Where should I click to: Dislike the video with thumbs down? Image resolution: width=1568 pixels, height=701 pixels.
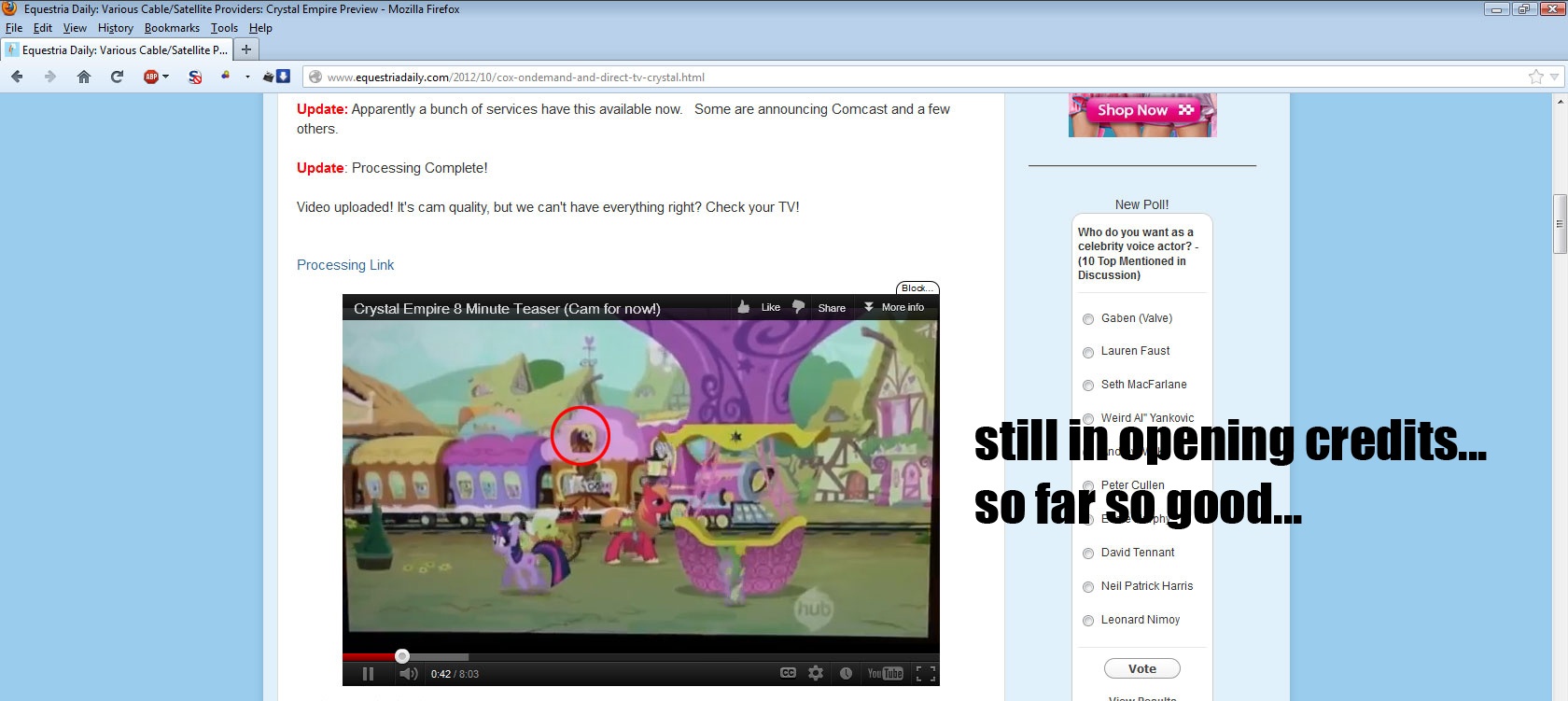[798, 307]
